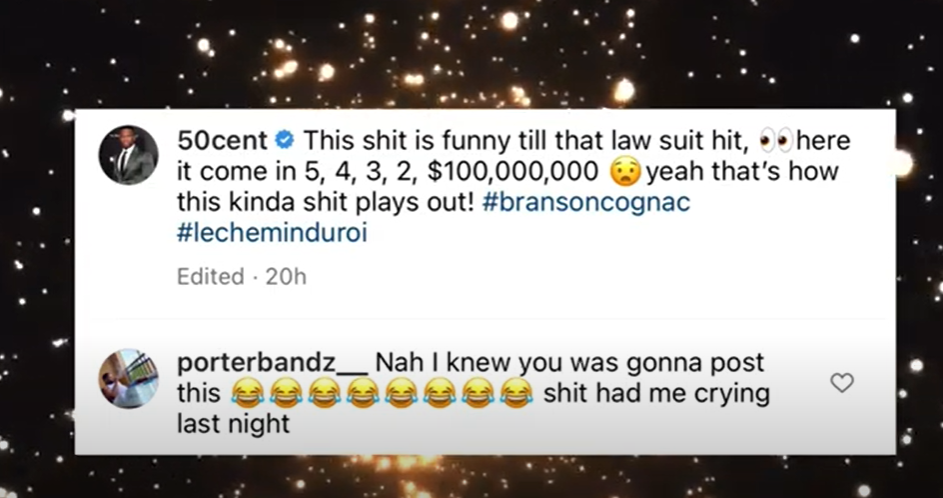Click the blue verified badge

pos(284,141)
